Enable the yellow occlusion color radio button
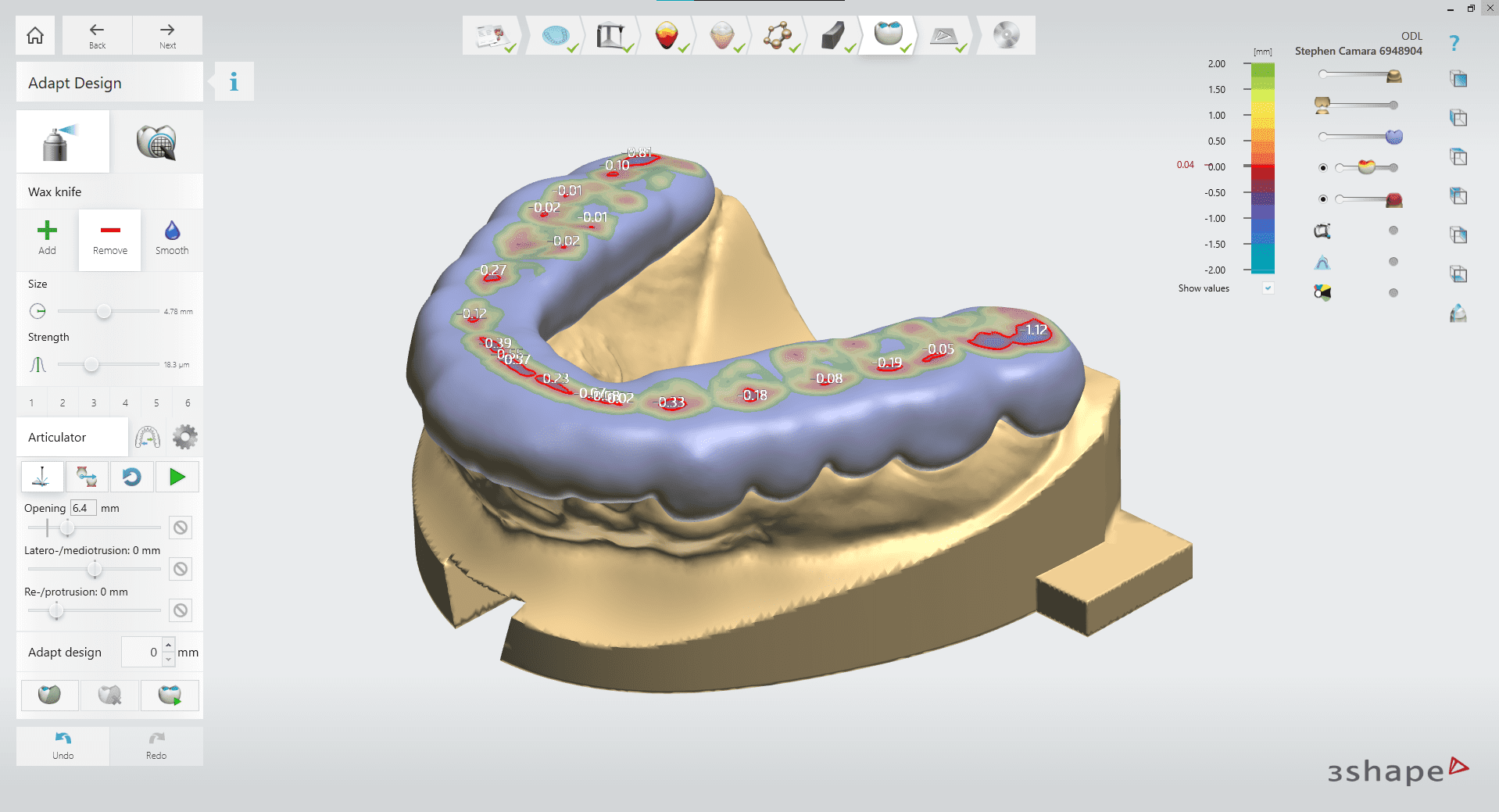 [x=1323, y=166]
